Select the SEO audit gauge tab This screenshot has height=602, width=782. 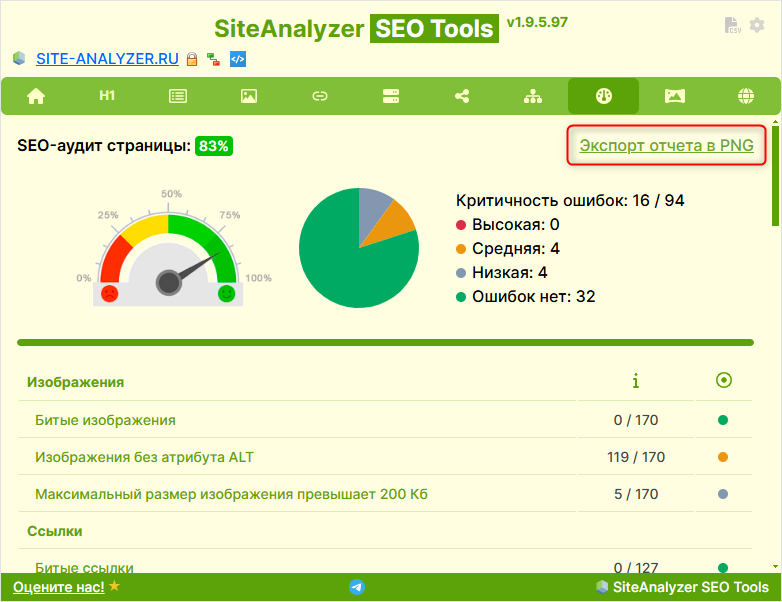point(603,96)
